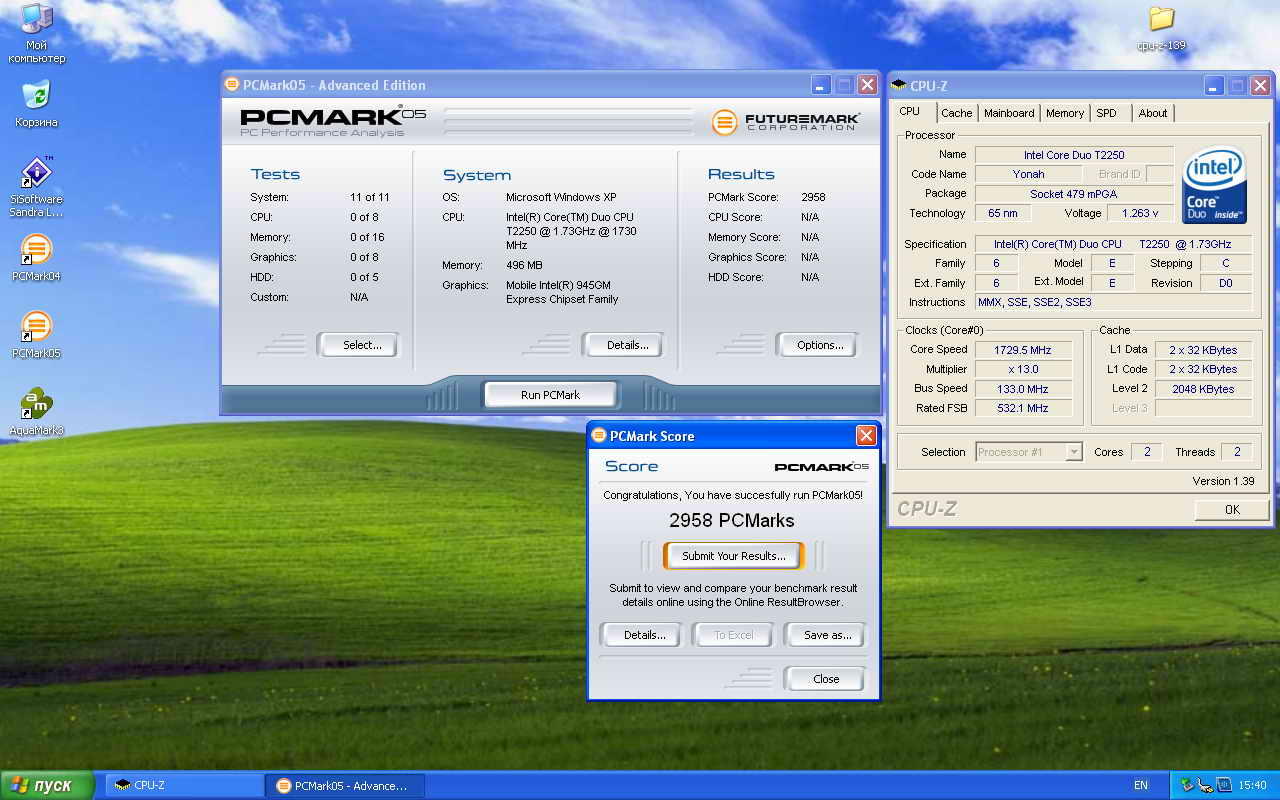The height and width of the screenshot is (800, 1280).
Task: Click the taskbar clock 15:40
Action: tap(1252, 785)
